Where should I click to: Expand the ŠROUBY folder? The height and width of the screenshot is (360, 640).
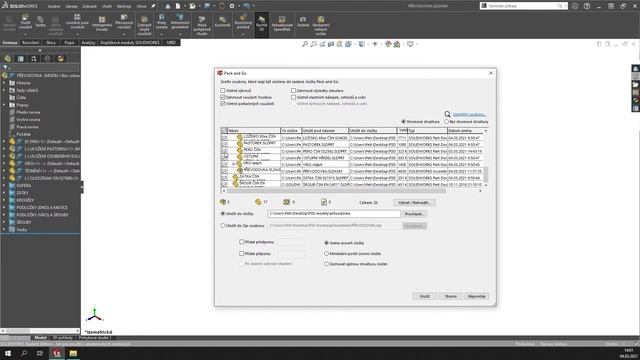click(x=4, y=222)
